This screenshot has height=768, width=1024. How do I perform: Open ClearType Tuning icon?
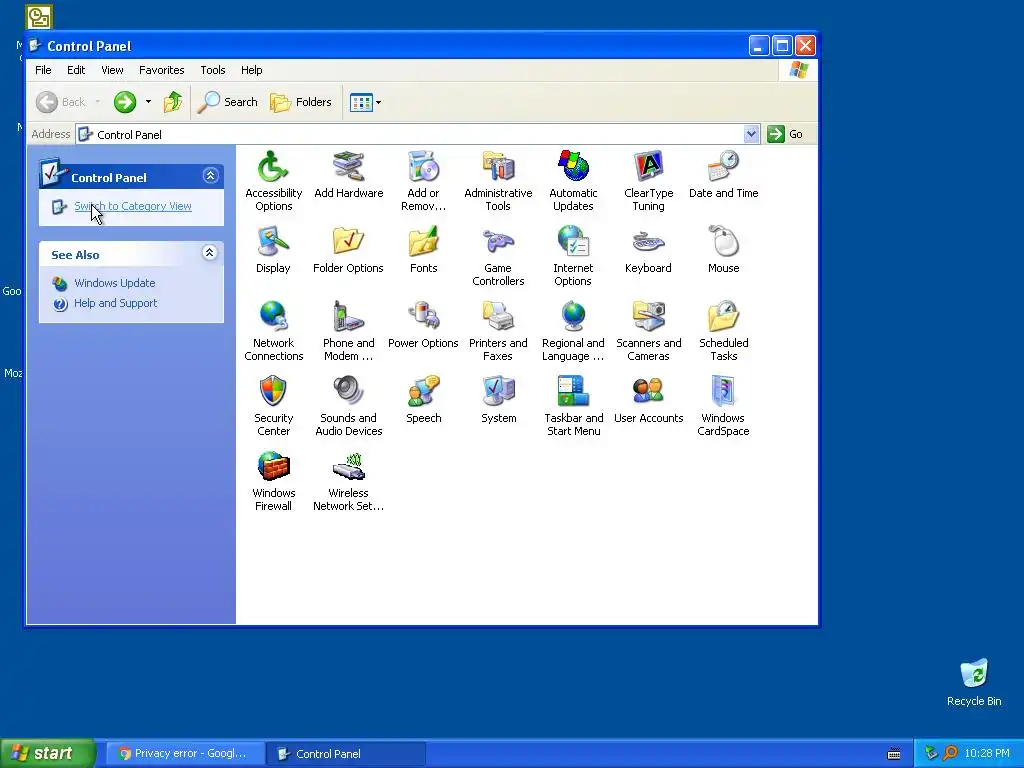[x=648, y=167]
